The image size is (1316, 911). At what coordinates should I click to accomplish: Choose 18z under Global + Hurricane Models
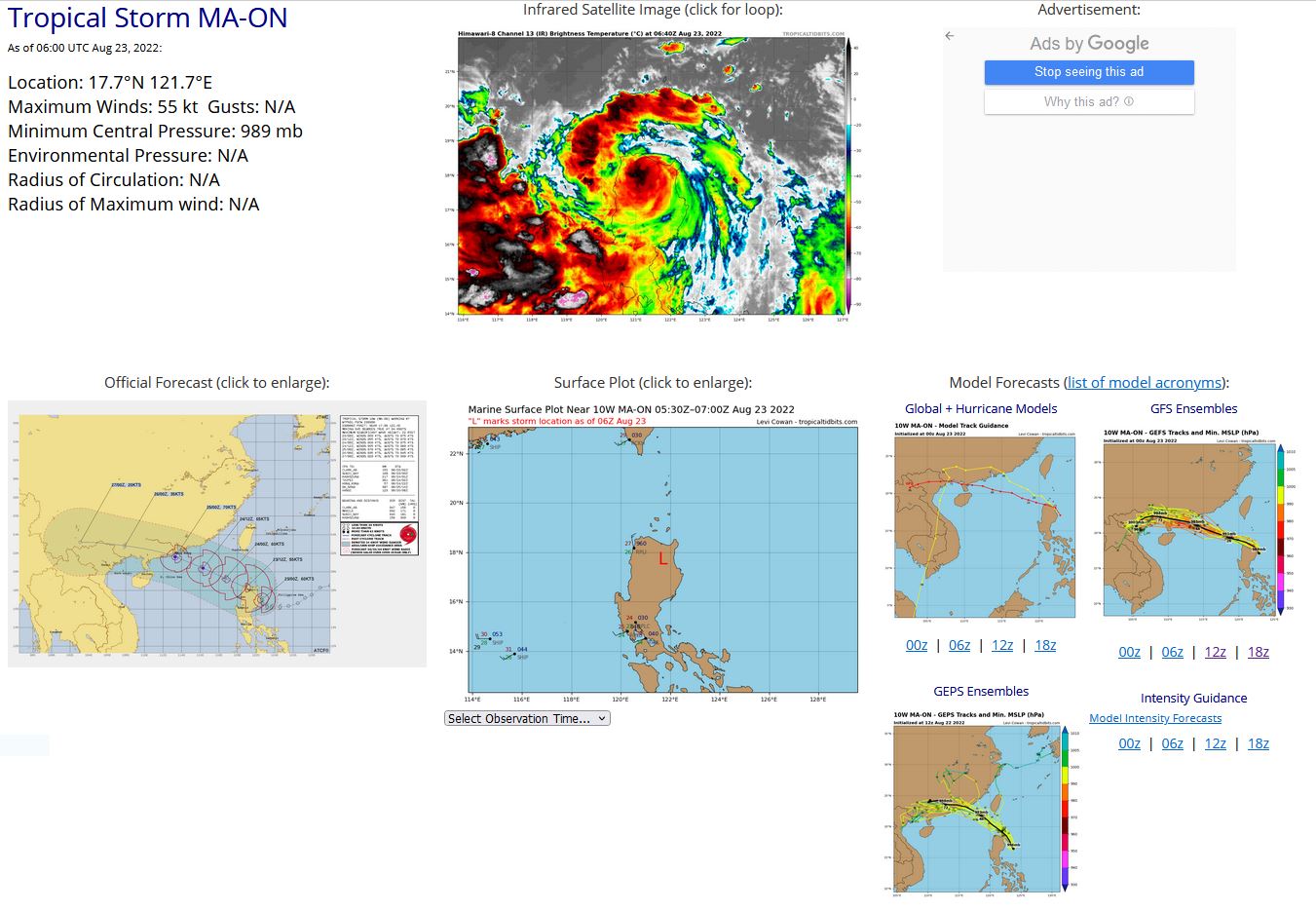[x=1045, y=646]
